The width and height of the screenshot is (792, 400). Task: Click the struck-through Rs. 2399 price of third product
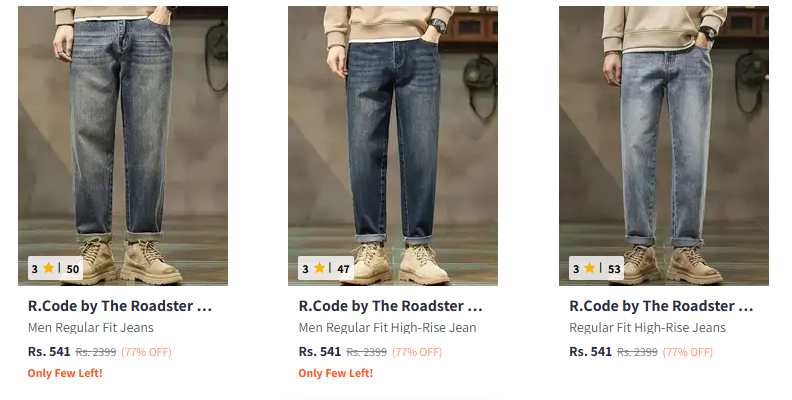(637, 352)
